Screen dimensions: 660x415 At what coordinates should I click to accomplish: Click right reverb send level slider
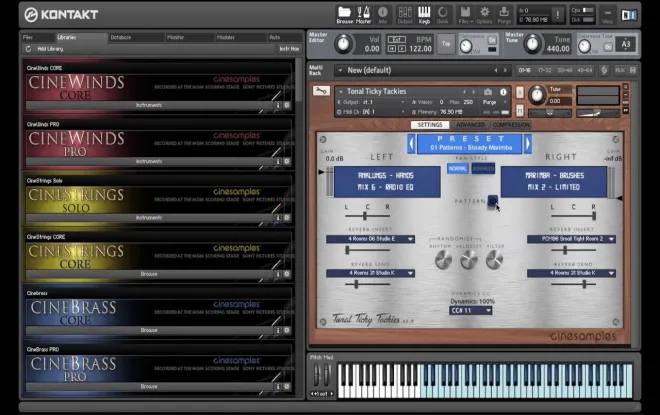click(573, 285)
